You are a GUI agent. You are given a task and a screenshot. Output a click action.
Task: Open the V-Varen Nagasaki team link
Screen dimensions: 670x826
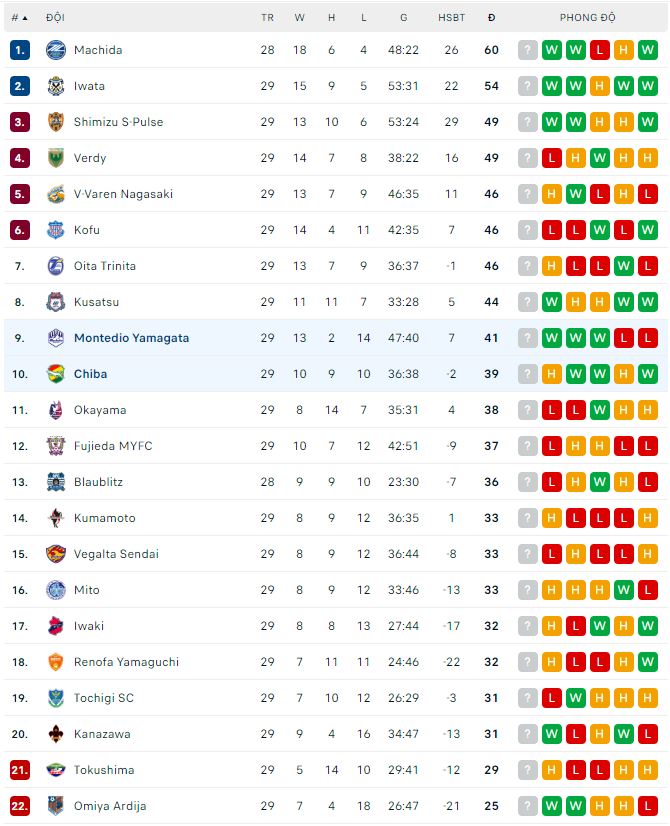123,194
